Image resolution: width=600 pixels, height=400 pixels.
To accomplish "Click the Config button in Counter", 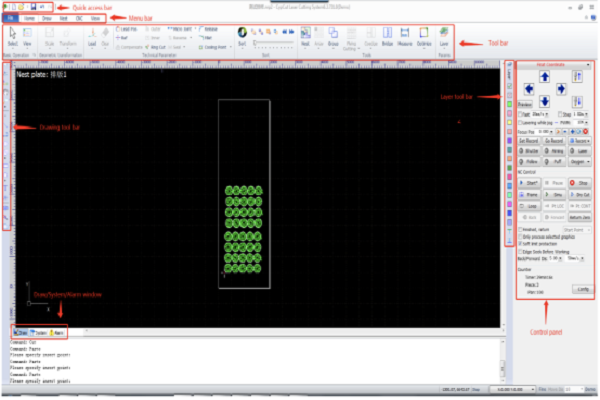I will [582, 289].
